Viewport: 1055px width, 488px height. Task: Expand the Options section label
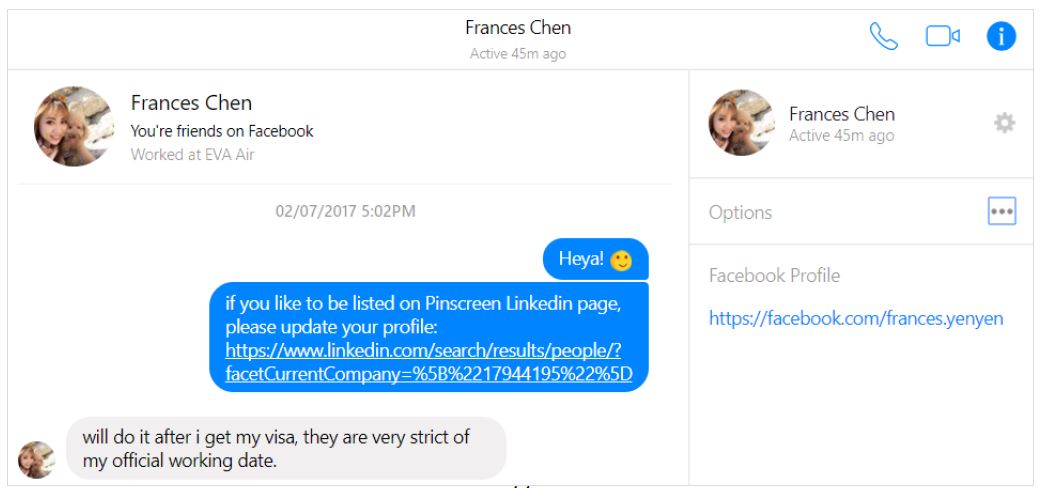(740, 212)
